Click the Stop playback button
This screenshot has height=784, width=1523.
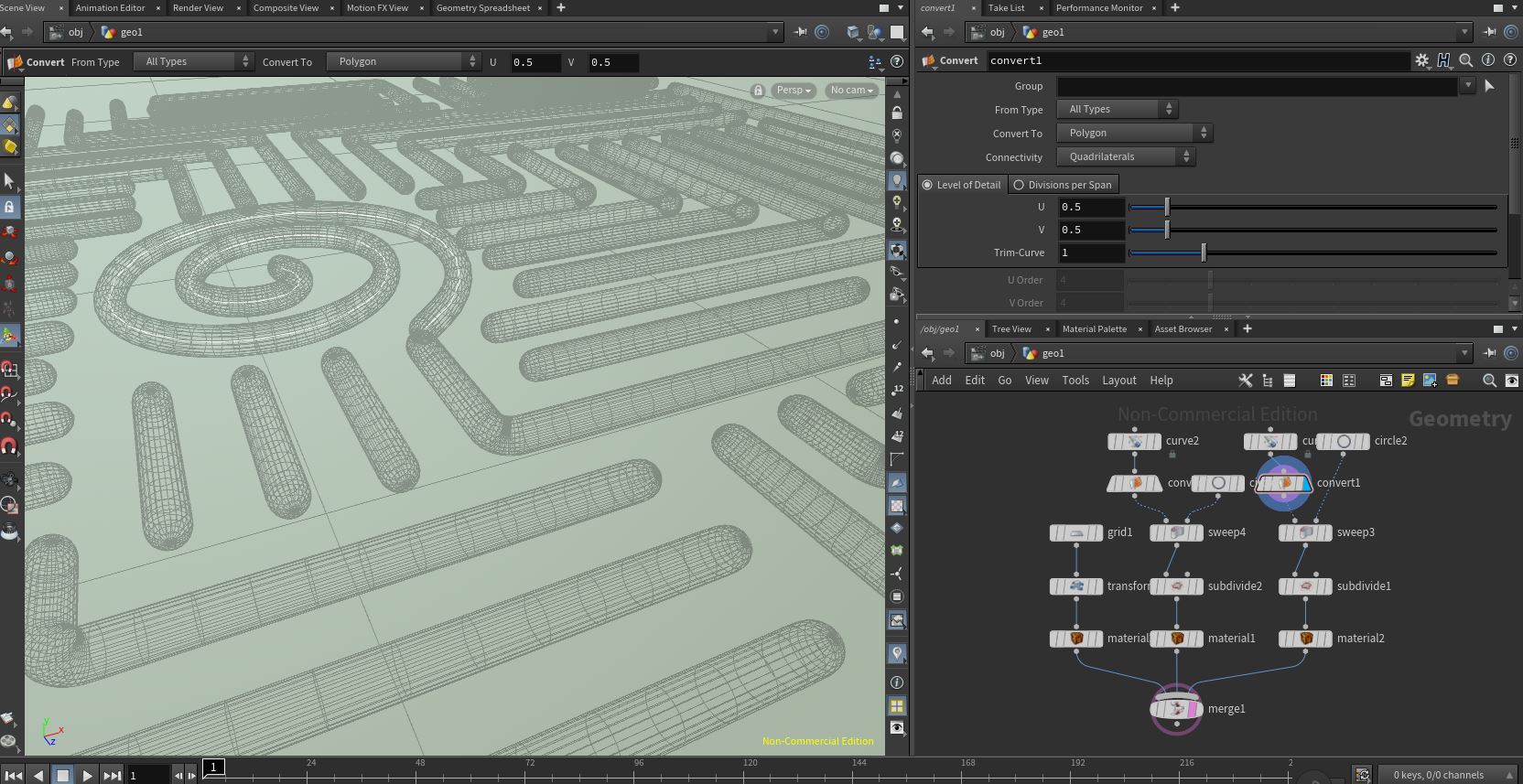click(x=62, y=775)
